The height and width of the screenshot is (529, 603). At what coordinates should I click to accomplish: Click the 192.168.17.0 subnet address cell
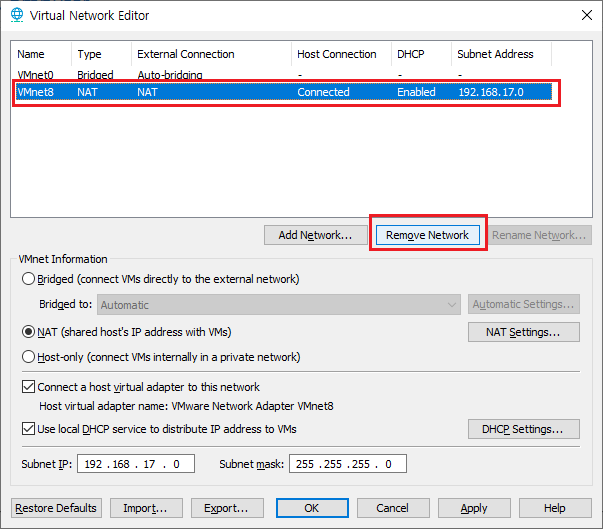coord(491,92)
